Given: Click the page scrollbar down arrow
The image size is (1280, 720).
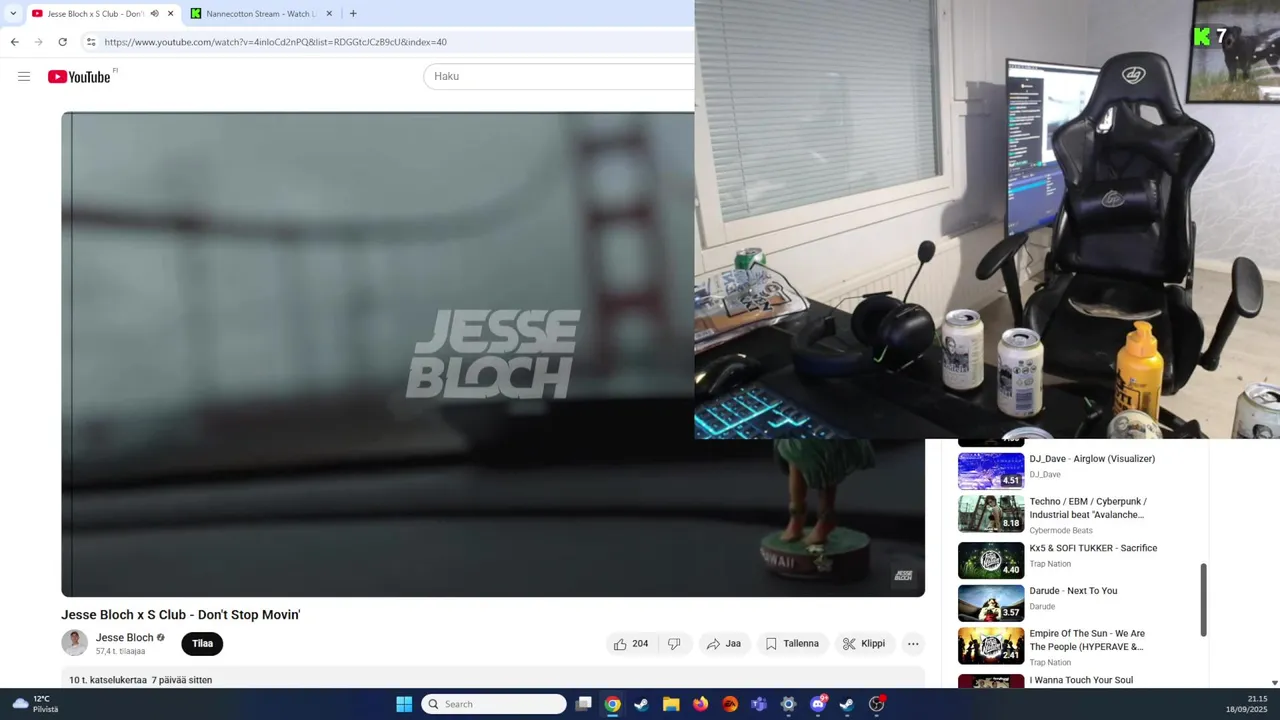Looking at the screenshot, I should coord(1274,682).
